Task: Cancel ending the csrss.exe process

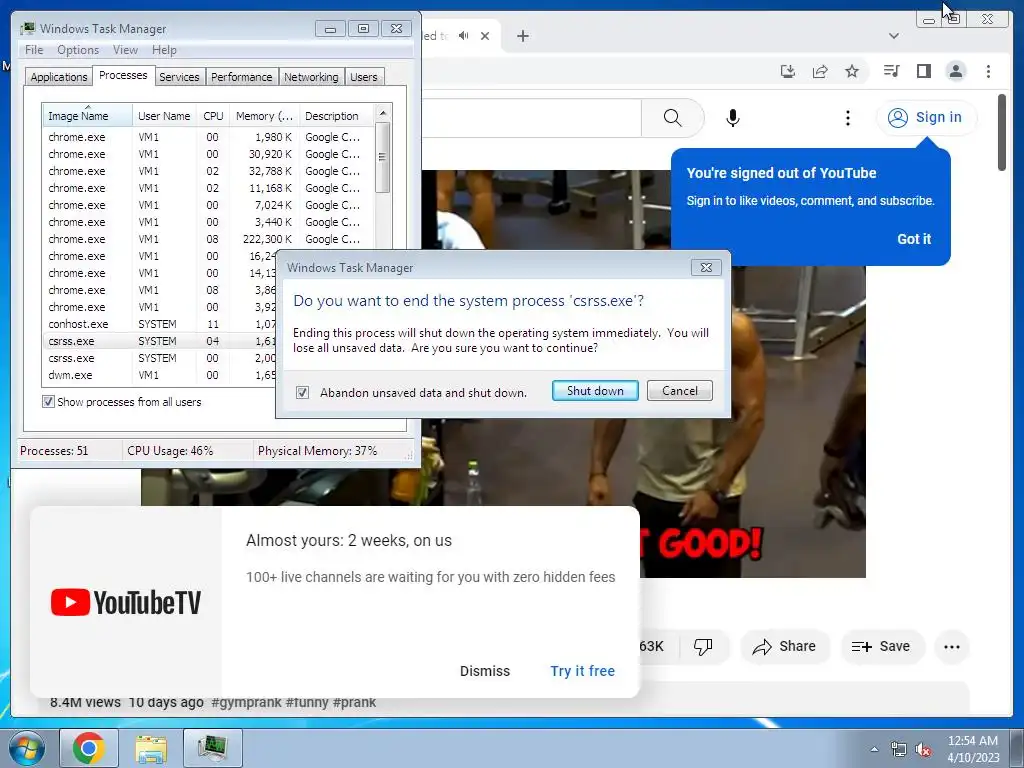Action: [679, 391]
